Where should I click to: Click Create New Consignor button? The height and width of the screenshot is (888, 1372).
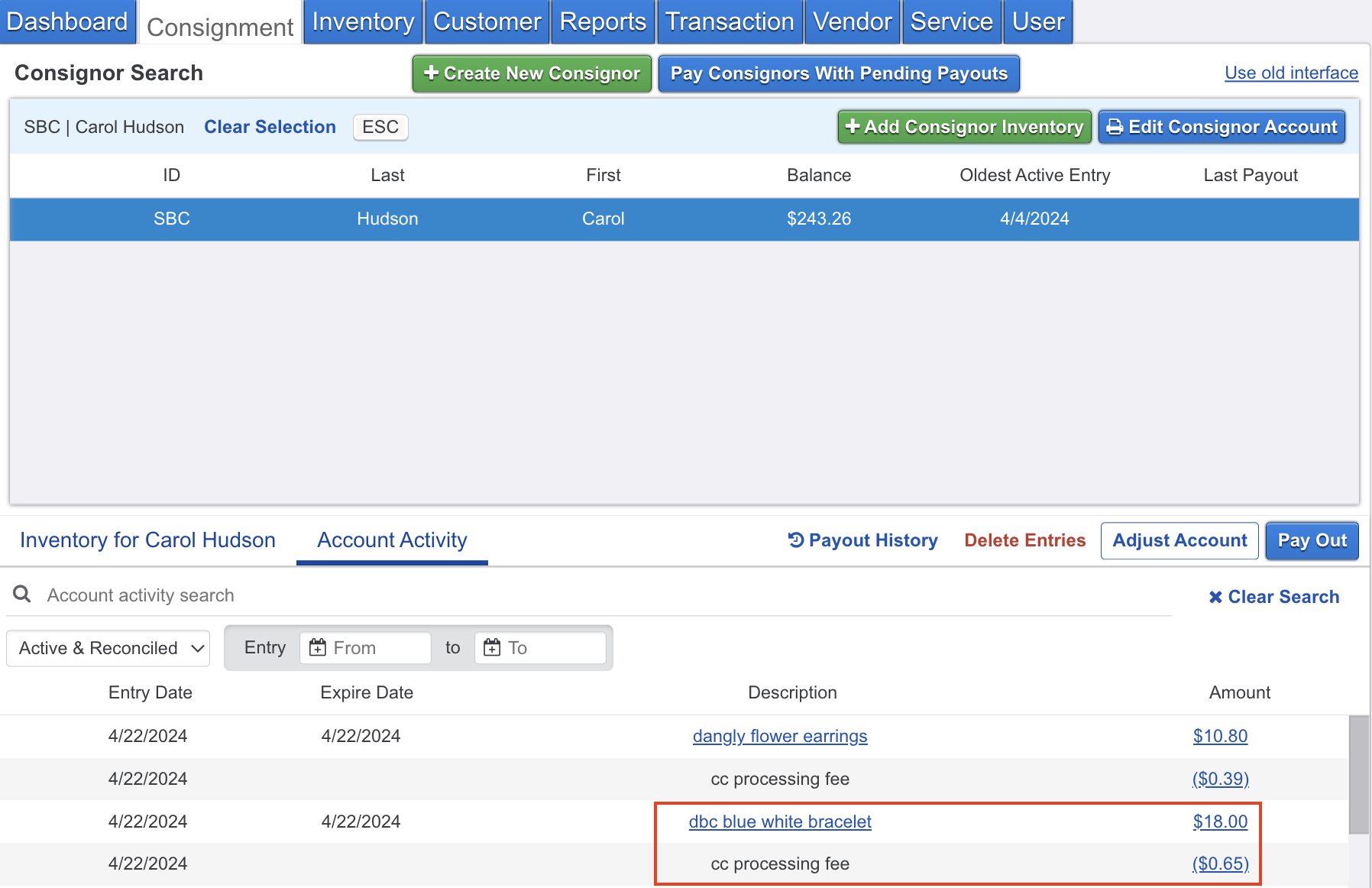tap(532, 73)
